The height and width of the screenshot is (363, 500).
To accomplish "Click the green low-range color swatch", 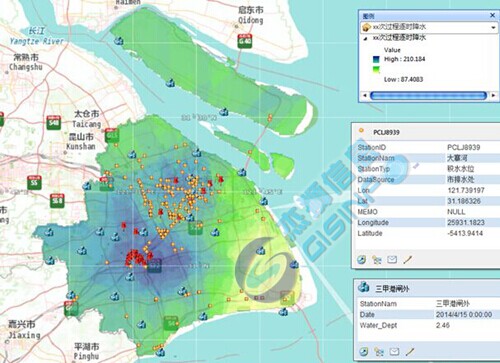I will coord(376,70).
